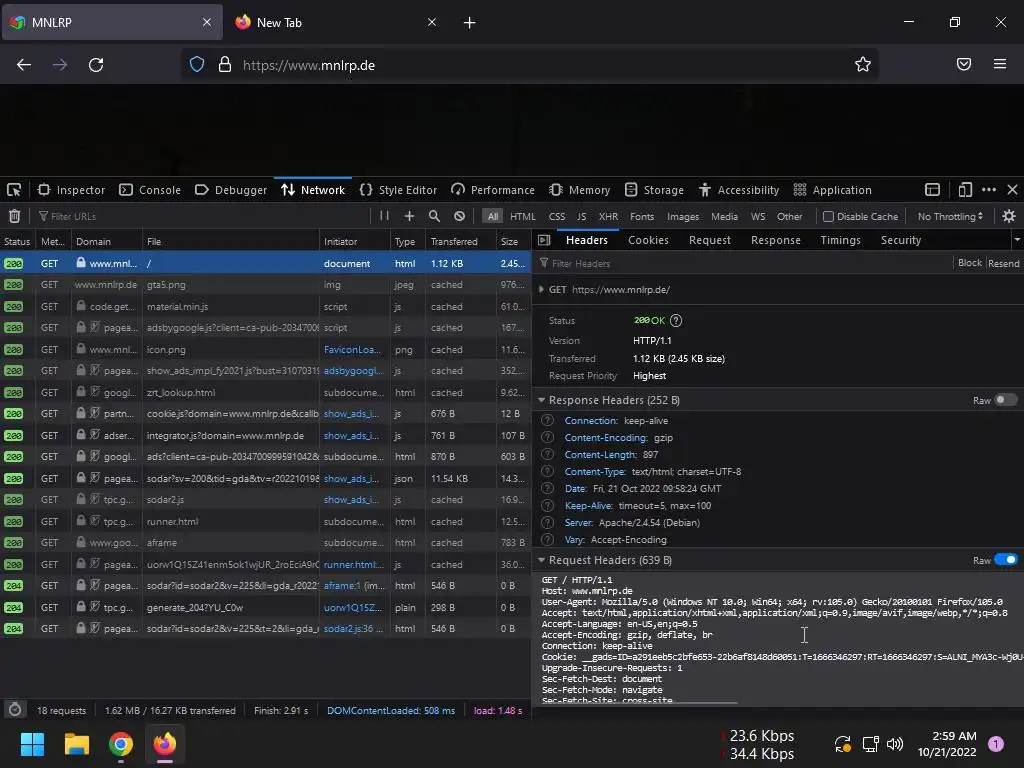Clear the network log with trash icon
The width and height of the screenshot is (1024, 768).
pyautogui.click(x=14, y=216)
